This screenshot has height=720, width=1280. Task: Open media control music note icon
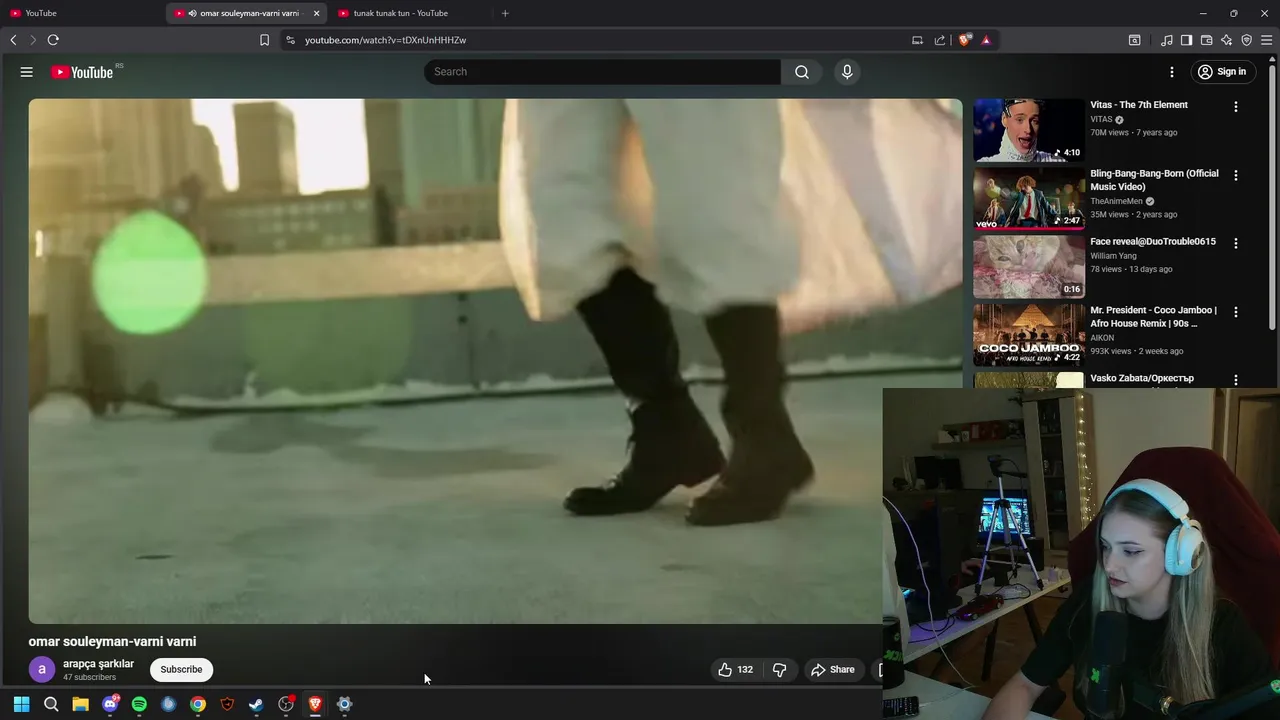(x=1167, y=40)
